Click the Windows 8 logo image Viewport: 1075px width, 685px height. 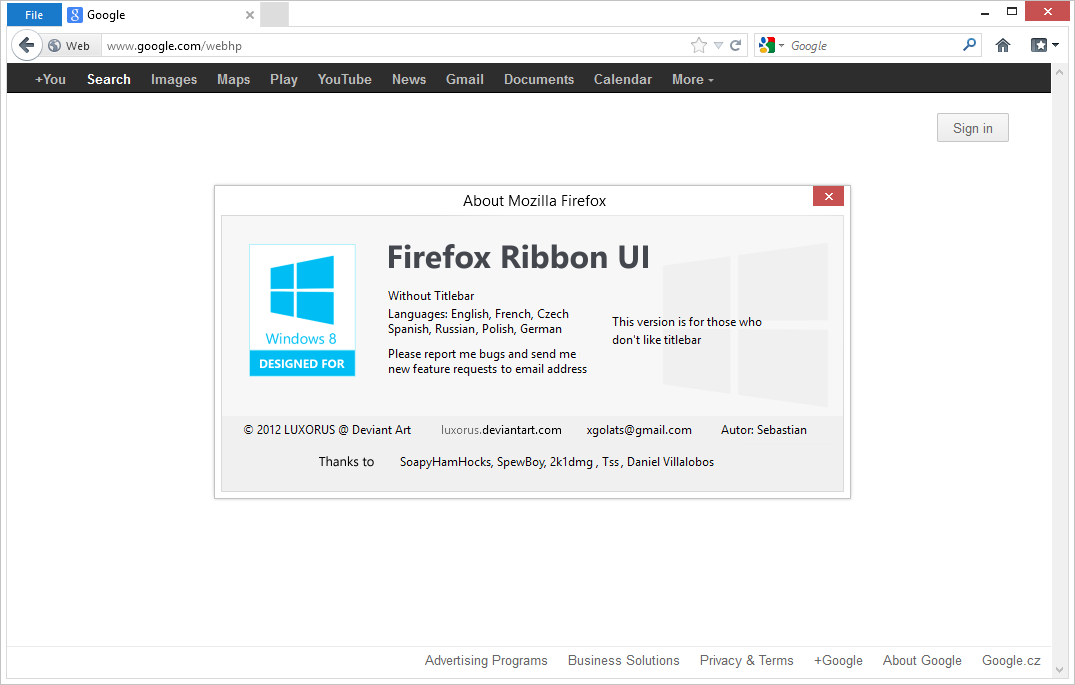(302, 310)
